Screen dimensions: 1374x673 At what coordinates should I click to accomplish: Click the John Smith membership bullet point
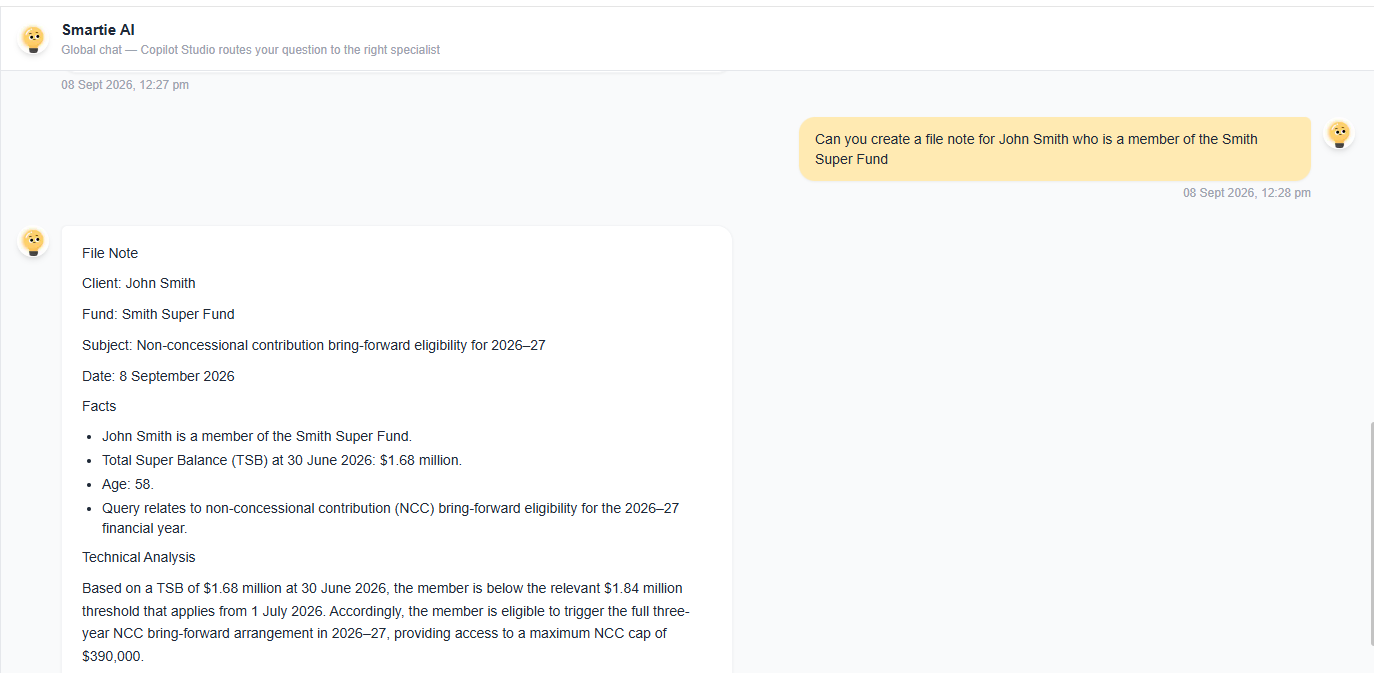click(x=257, y=436)
